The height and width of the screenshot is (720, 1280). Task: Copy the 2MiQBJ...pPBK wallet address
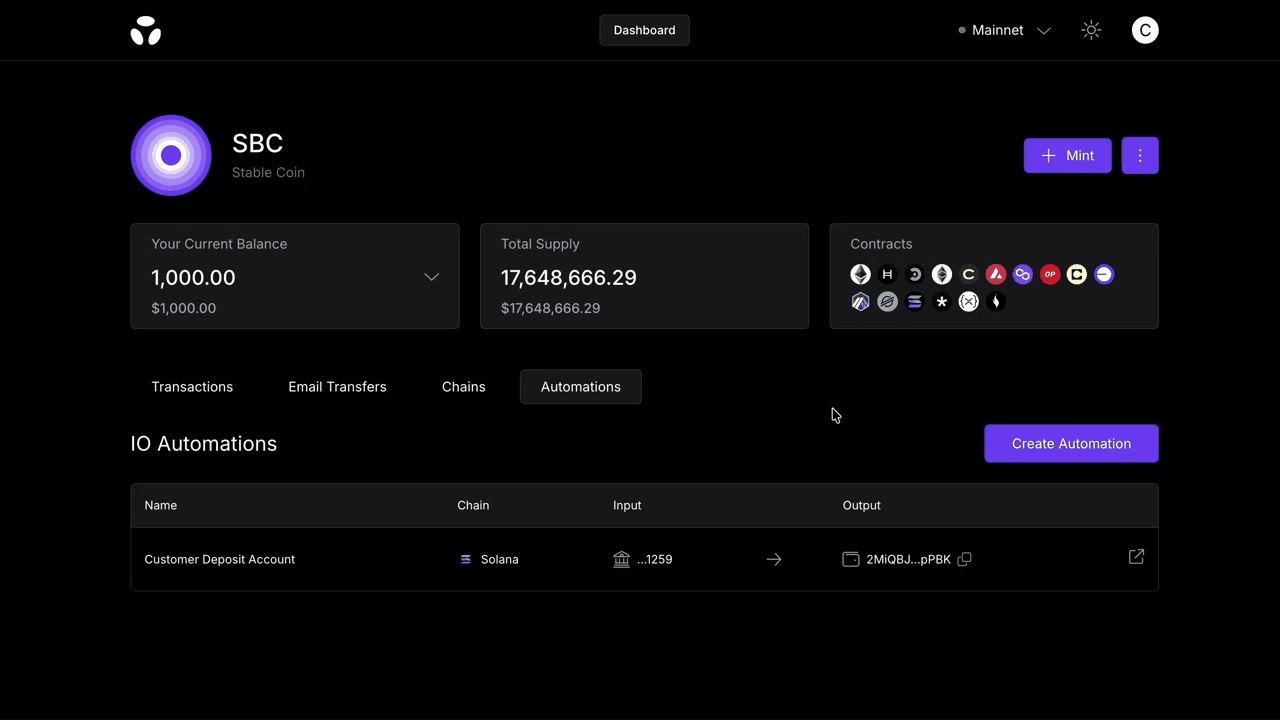click(x=964, y=559)
